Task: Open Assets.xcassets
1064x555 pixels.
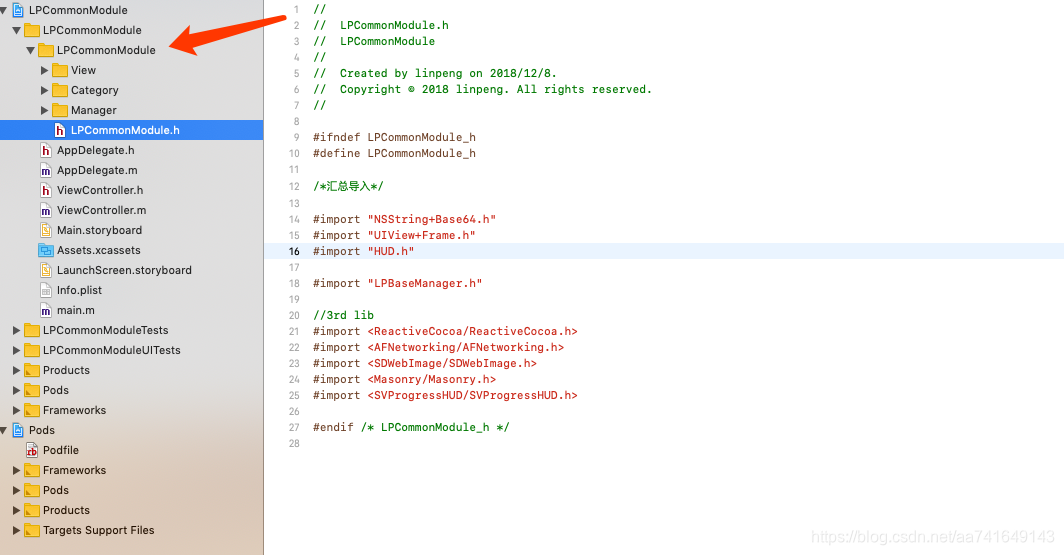Action: point(98,250)
